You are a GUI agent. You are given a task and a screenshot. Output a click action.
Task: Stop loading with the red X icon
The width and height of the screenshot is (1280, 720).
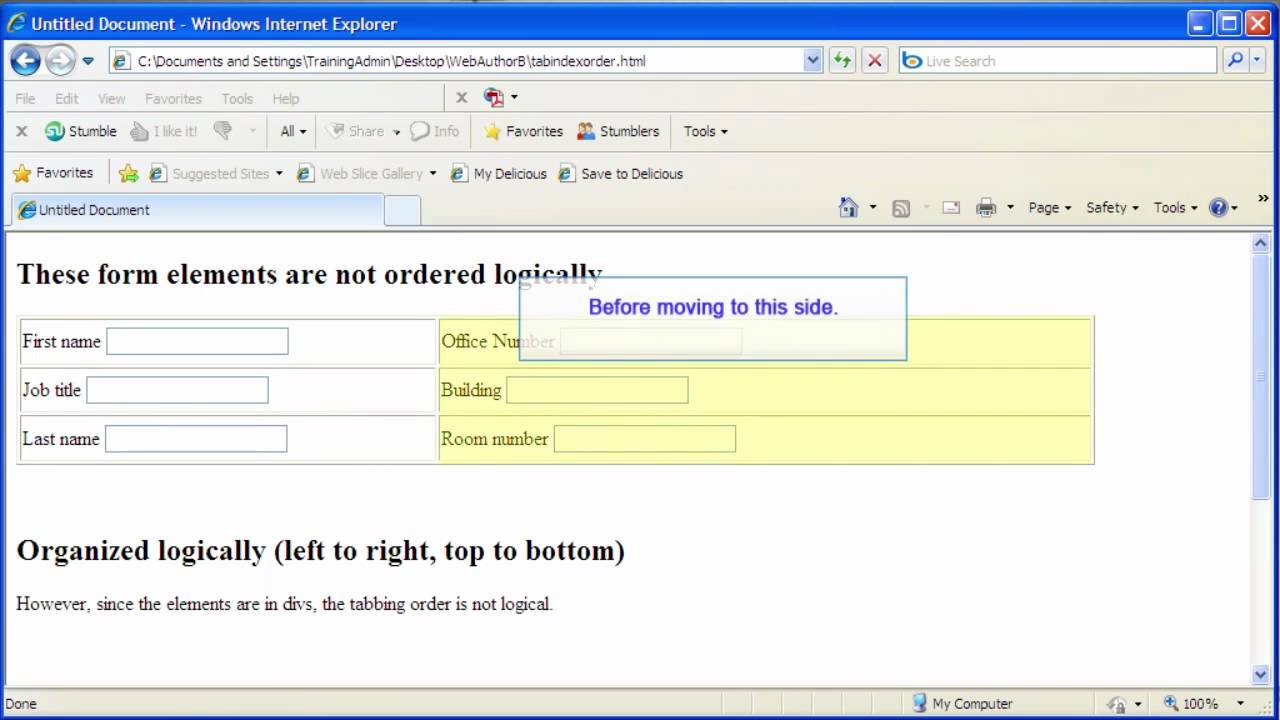pos(874,61)
